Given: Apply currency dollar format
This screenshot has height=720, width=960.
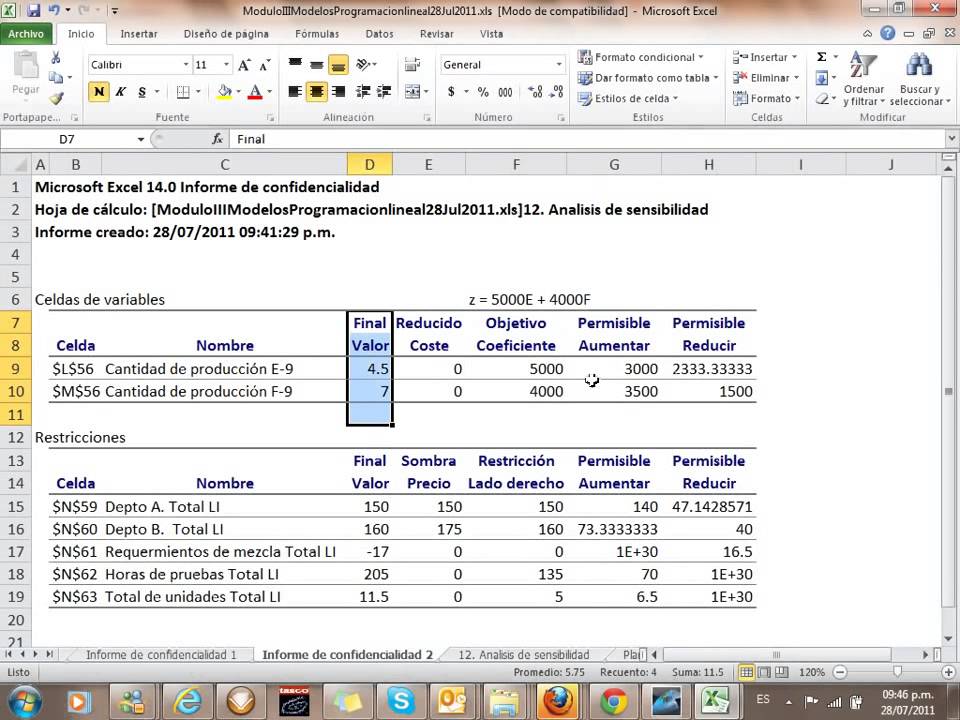Looking at the screenshot, I should pos(451,92).
